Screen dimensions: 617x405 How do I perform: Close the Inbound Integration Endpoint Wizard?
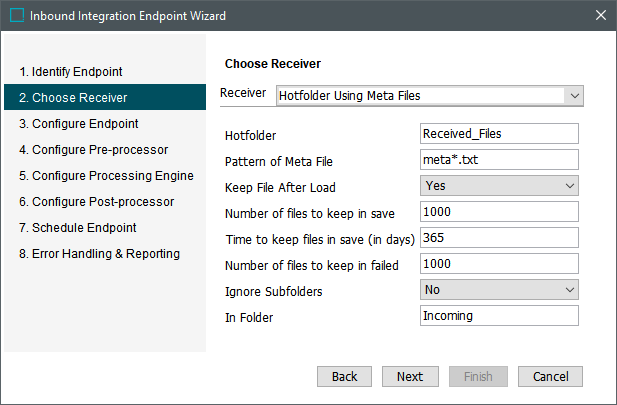pyautogui.click(x=600, y=15)
